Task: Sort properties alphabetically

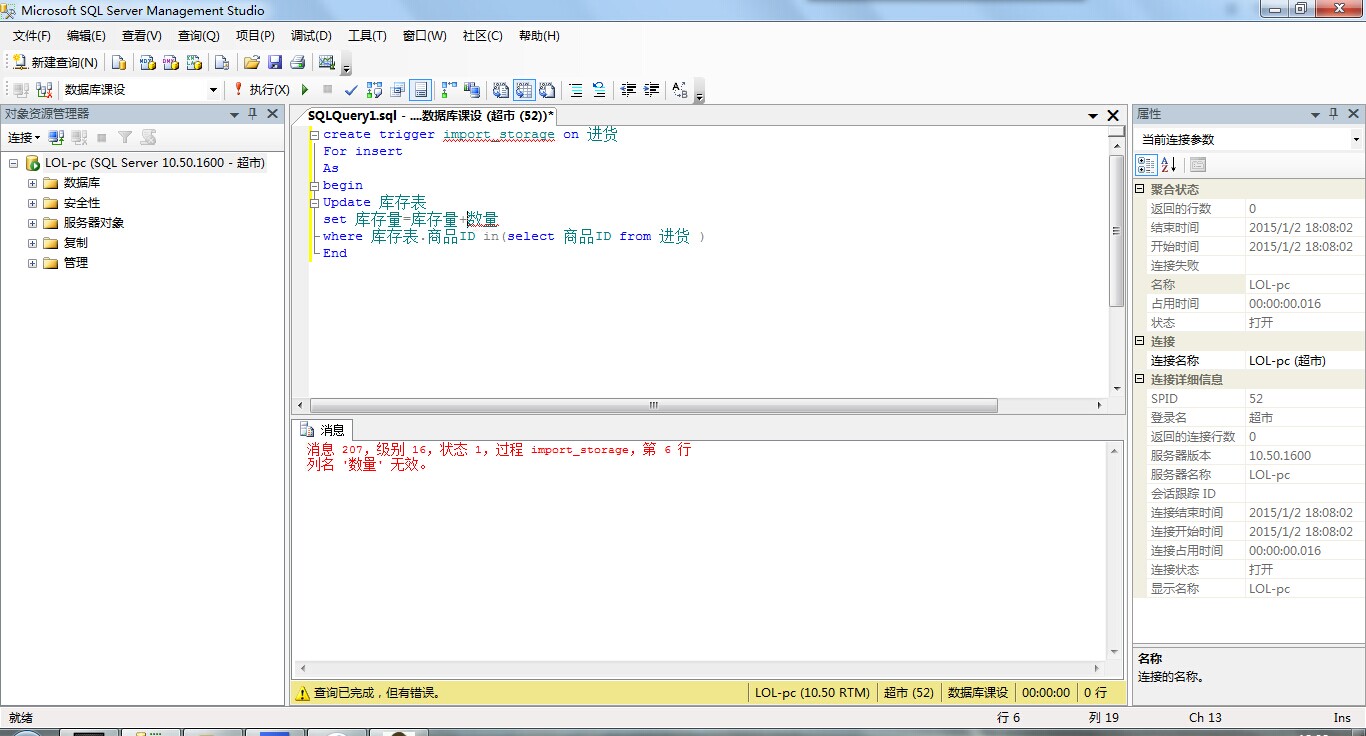Action: point(1168,165)
